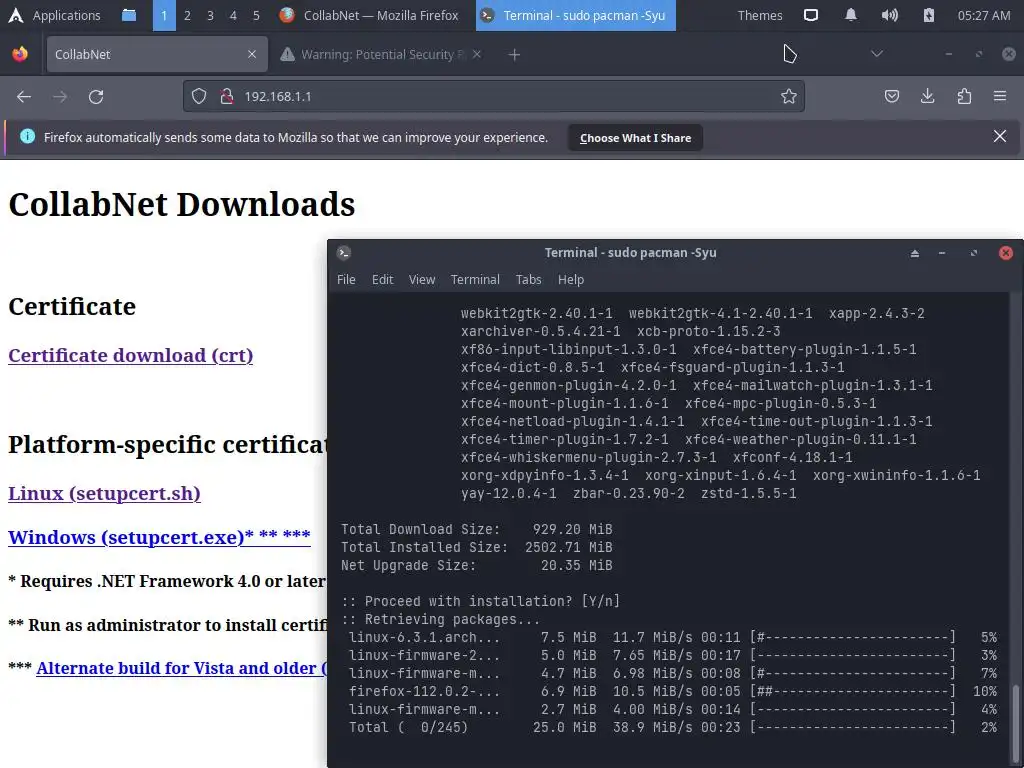
Task: Click the display icon in system tray
Action: point(810,15)
